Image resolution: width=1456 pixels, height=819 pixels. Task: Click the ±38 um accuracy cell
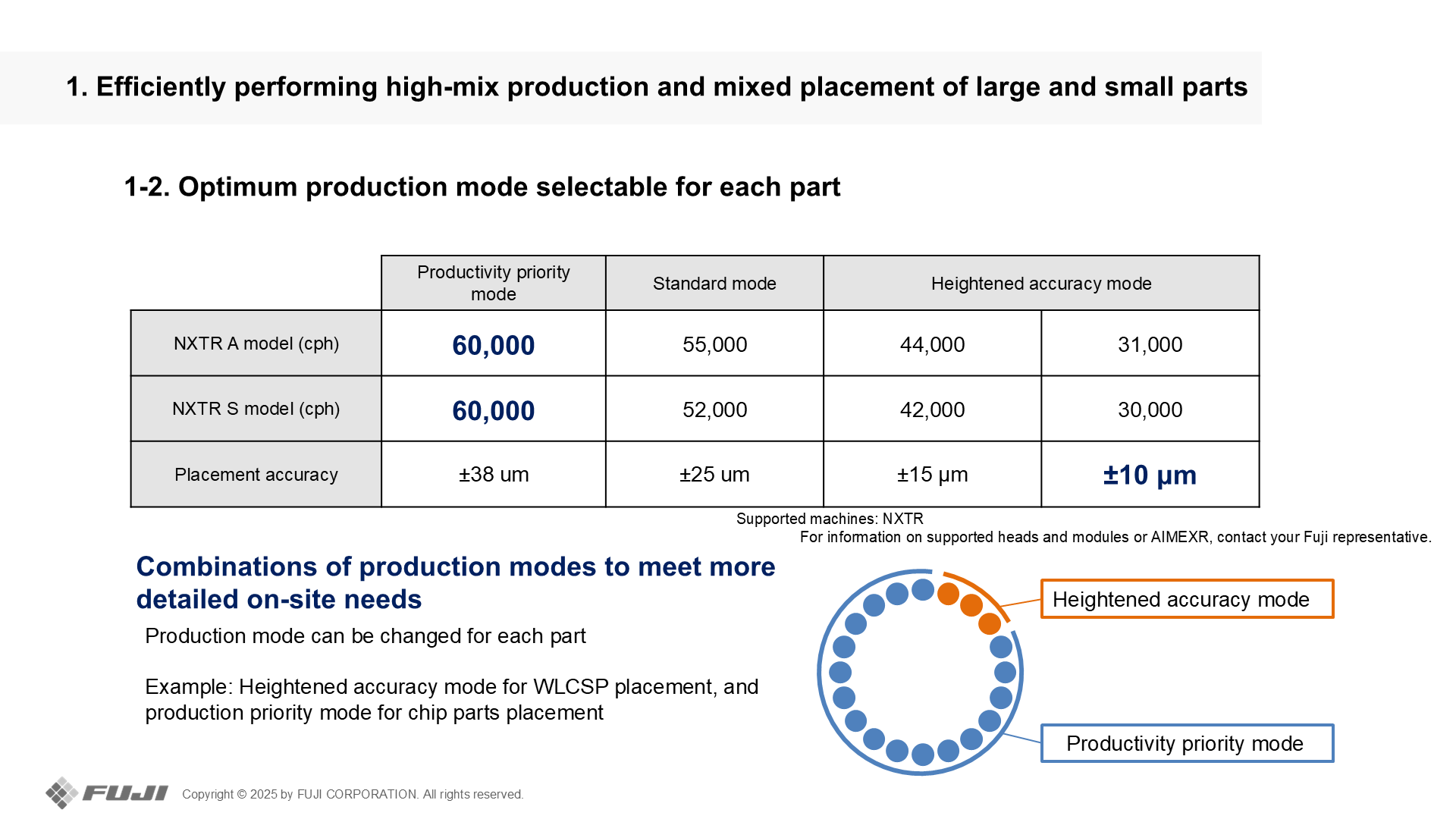(x=494, y=475)
